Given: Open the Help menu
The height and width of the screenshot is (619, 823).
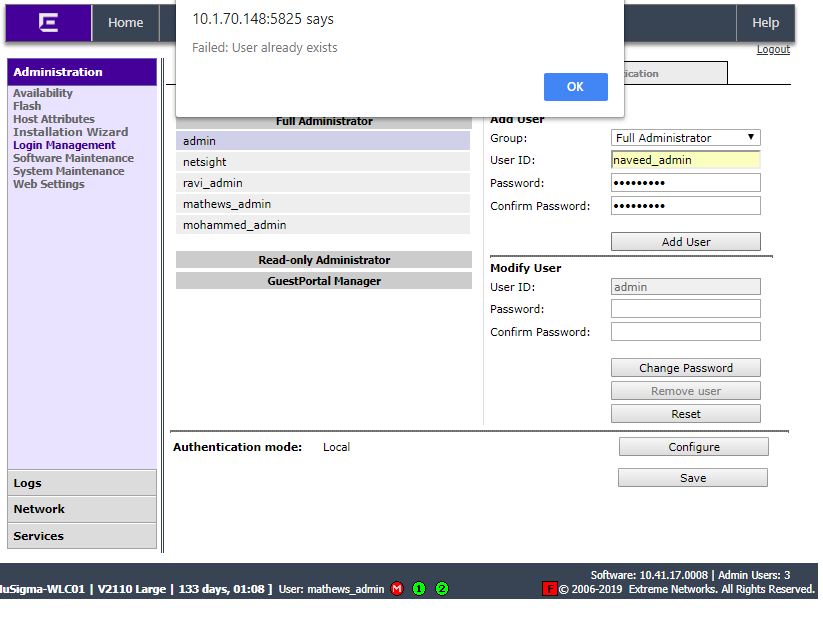Looking at the screenshot, I should click(765, 23).
